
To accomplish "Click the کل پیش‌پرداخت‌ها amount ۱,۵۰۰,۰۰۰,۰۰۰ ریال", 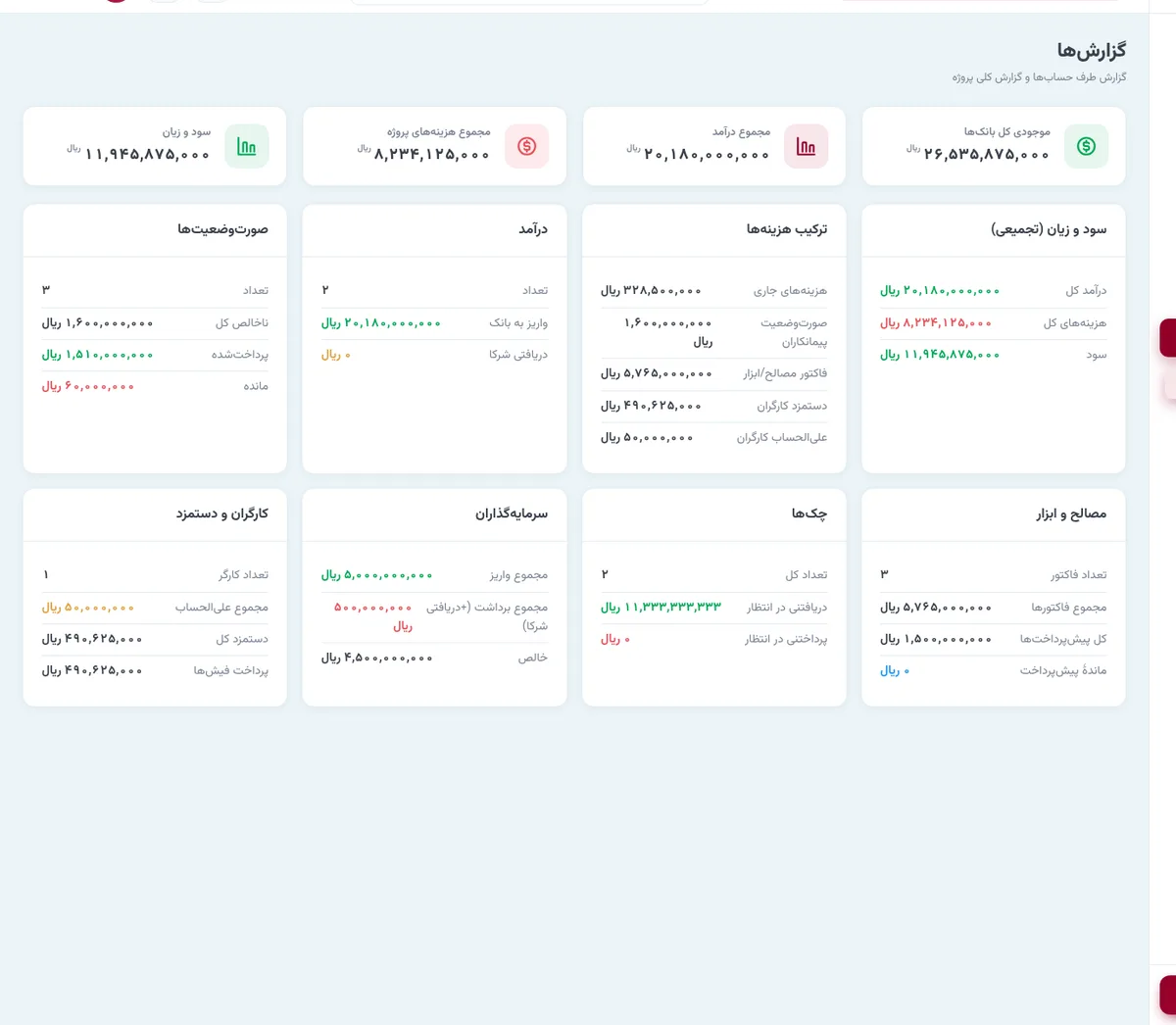I will click(x=936, y=639).
